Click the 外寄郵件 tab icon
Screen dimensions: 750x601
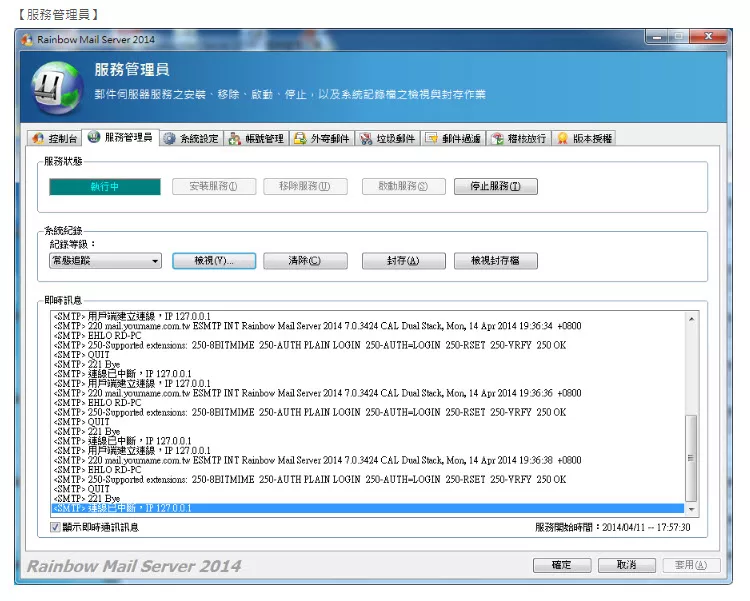300,139
